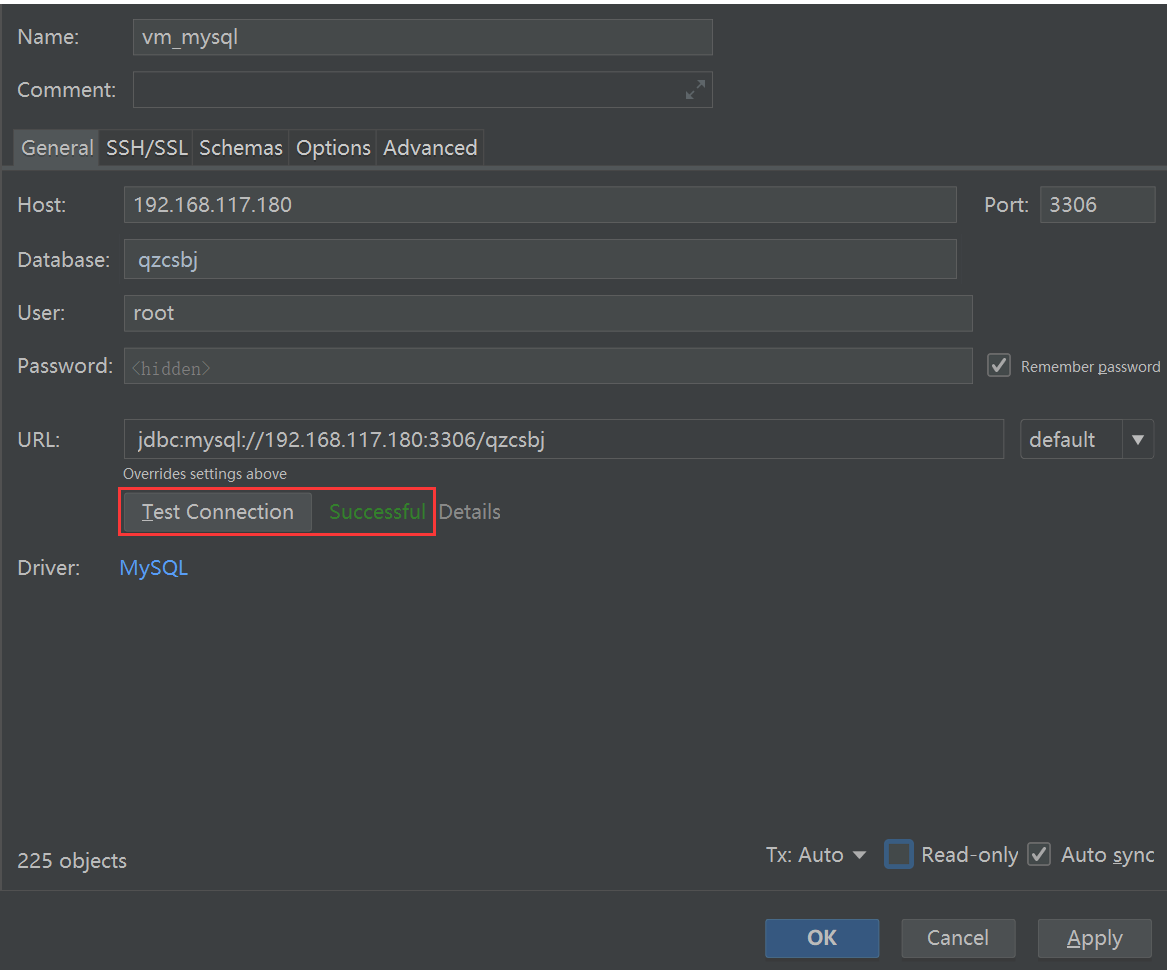Switch to the SSH/SSL tab
Screen dimensions: 1167x970
coord(146,147)
